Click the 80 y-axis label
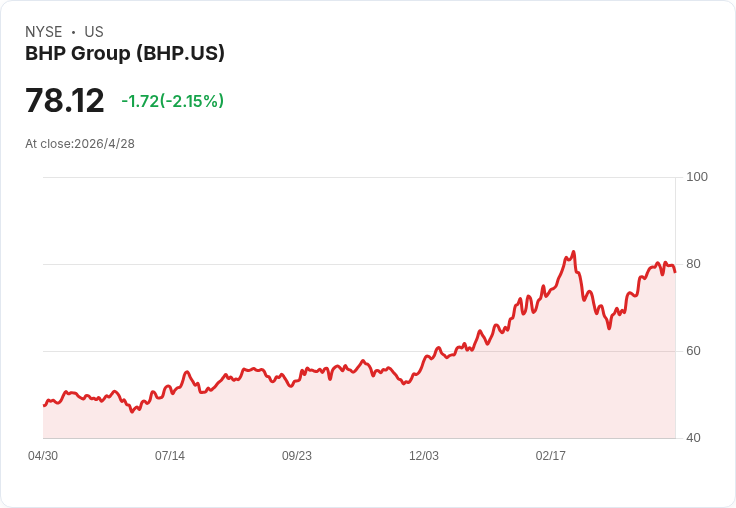 pos(693,264)
